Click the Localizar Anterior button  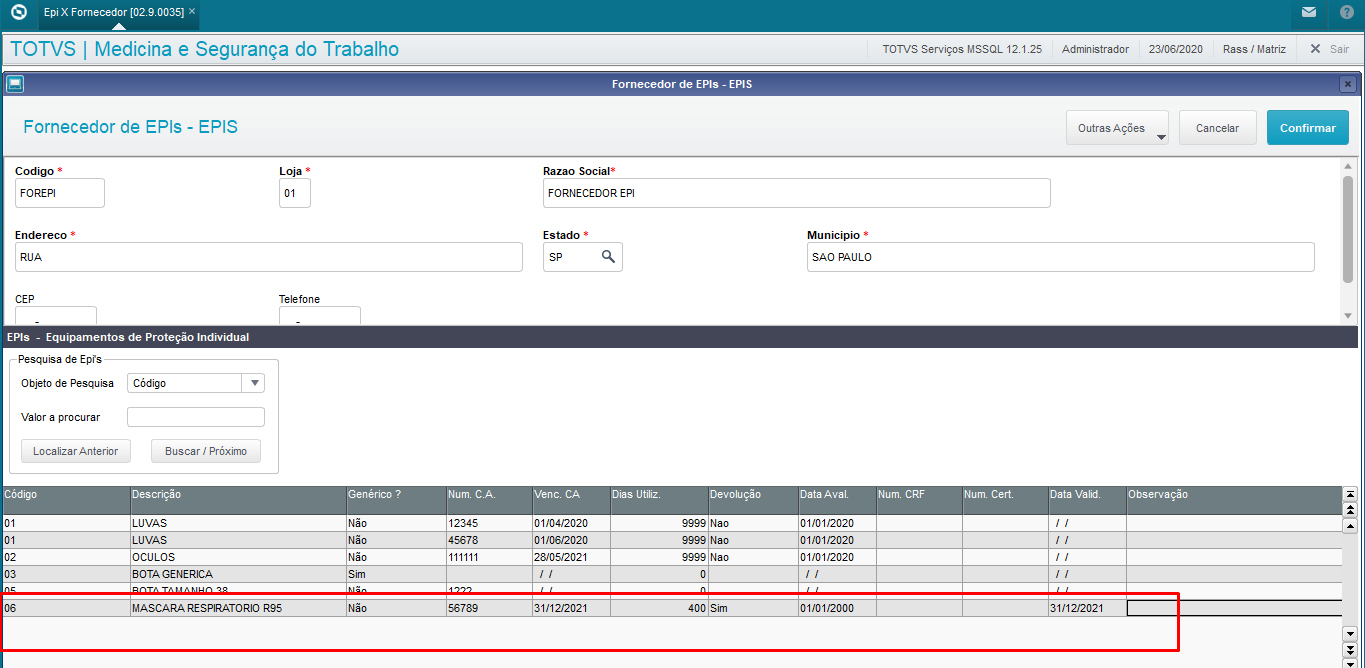coord(76,451)
